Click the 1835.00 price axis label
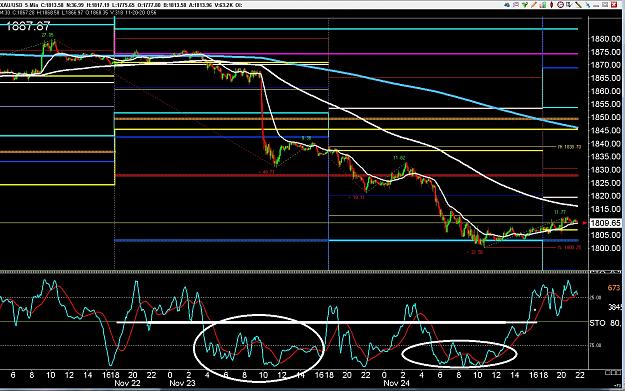The image size is (625, 391). point(605,157)
